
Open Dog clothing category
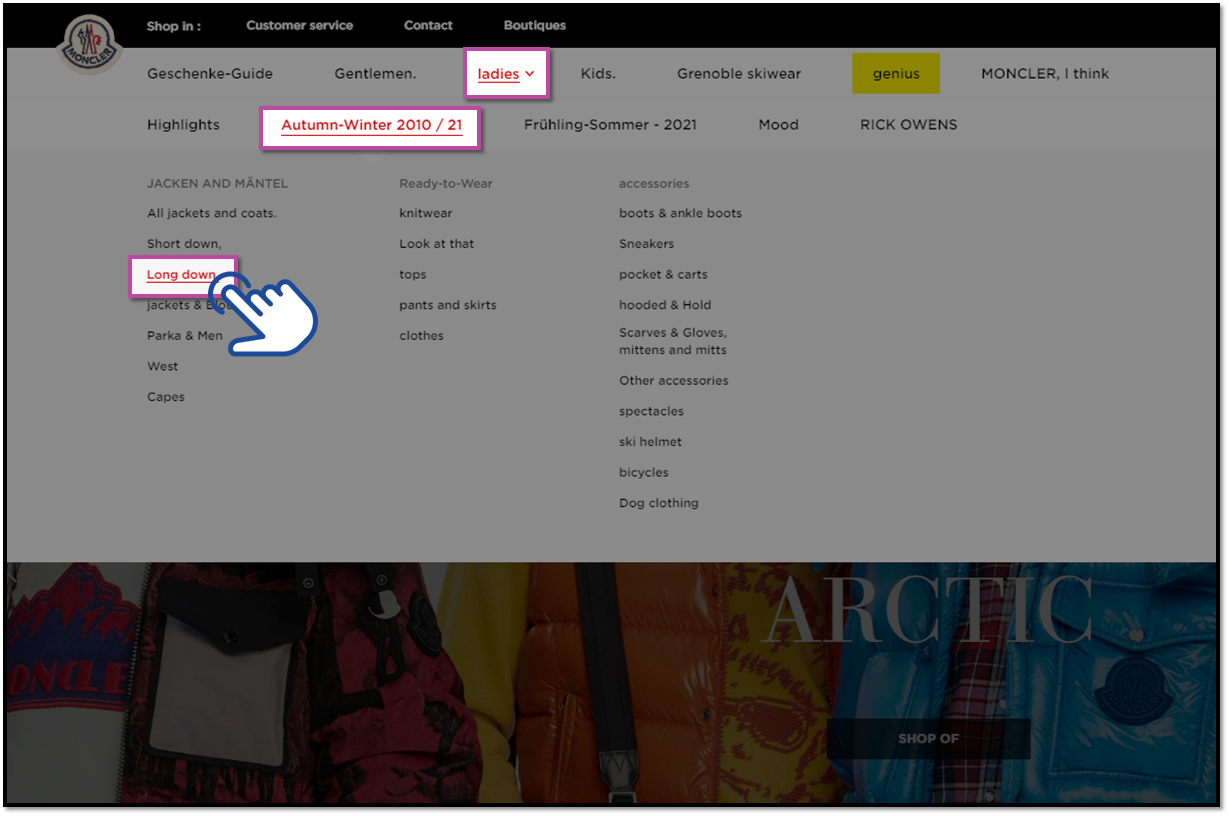(659, 503)
